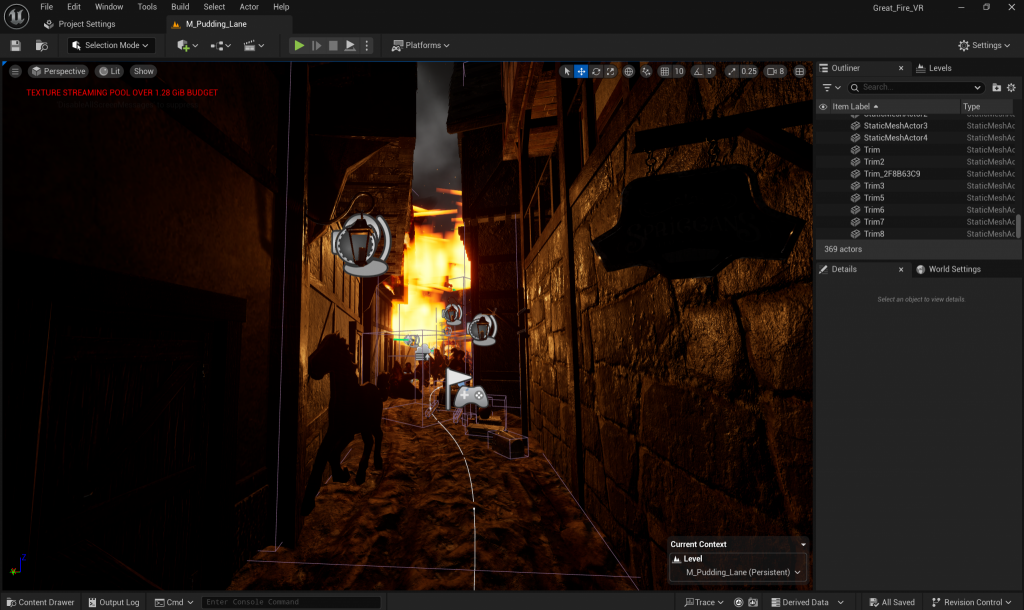Screen dimensions: 1024x610
Task: Open the cinematics clapperboard menu
Action: click(x=253, y=45)
